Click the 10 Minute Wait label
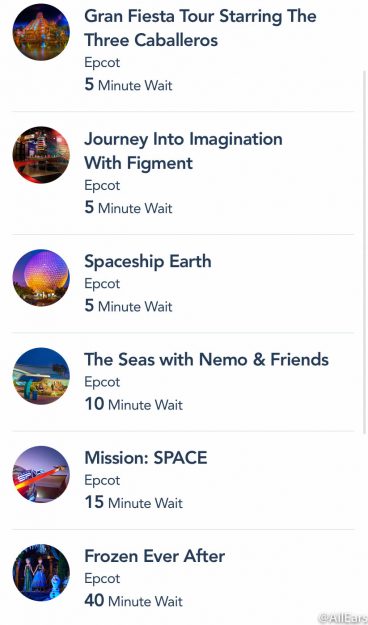The height and width of the screenshot is (625, 368). coord(134,405)
